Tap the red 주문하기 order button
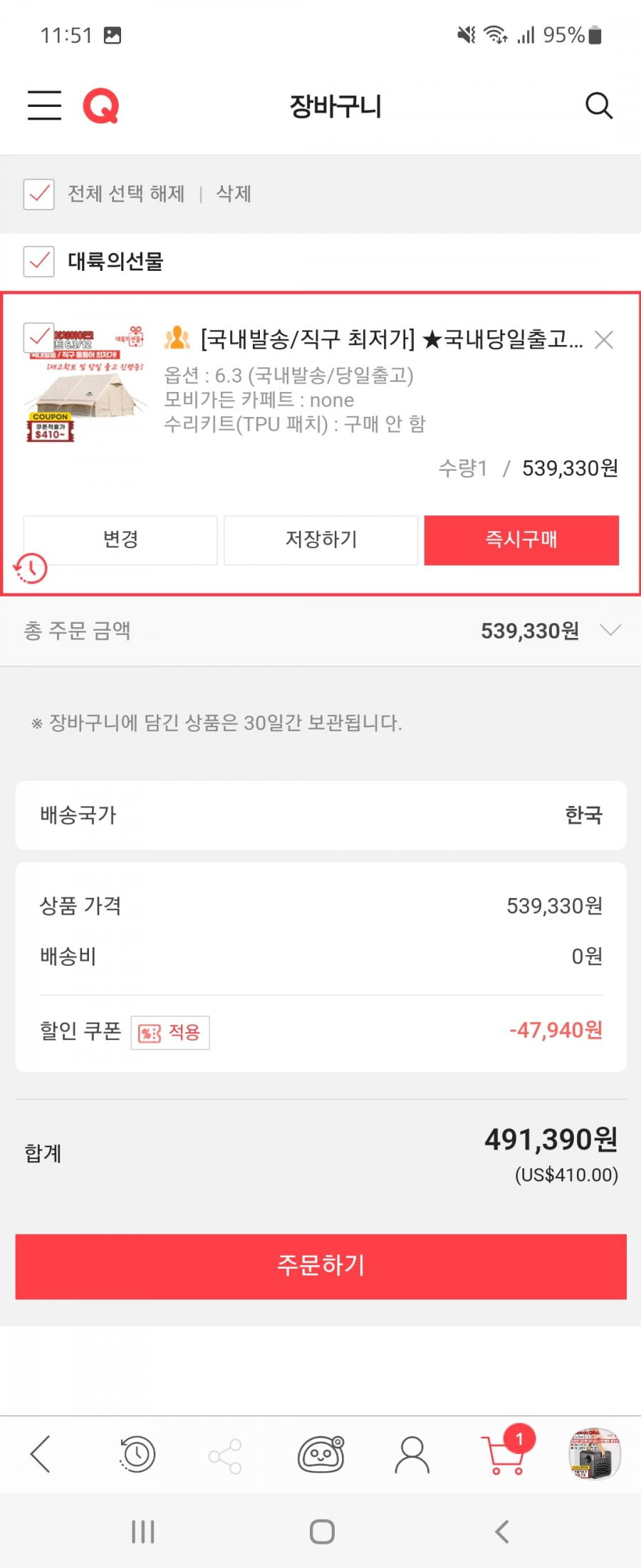 click(x=320, y=1266)
